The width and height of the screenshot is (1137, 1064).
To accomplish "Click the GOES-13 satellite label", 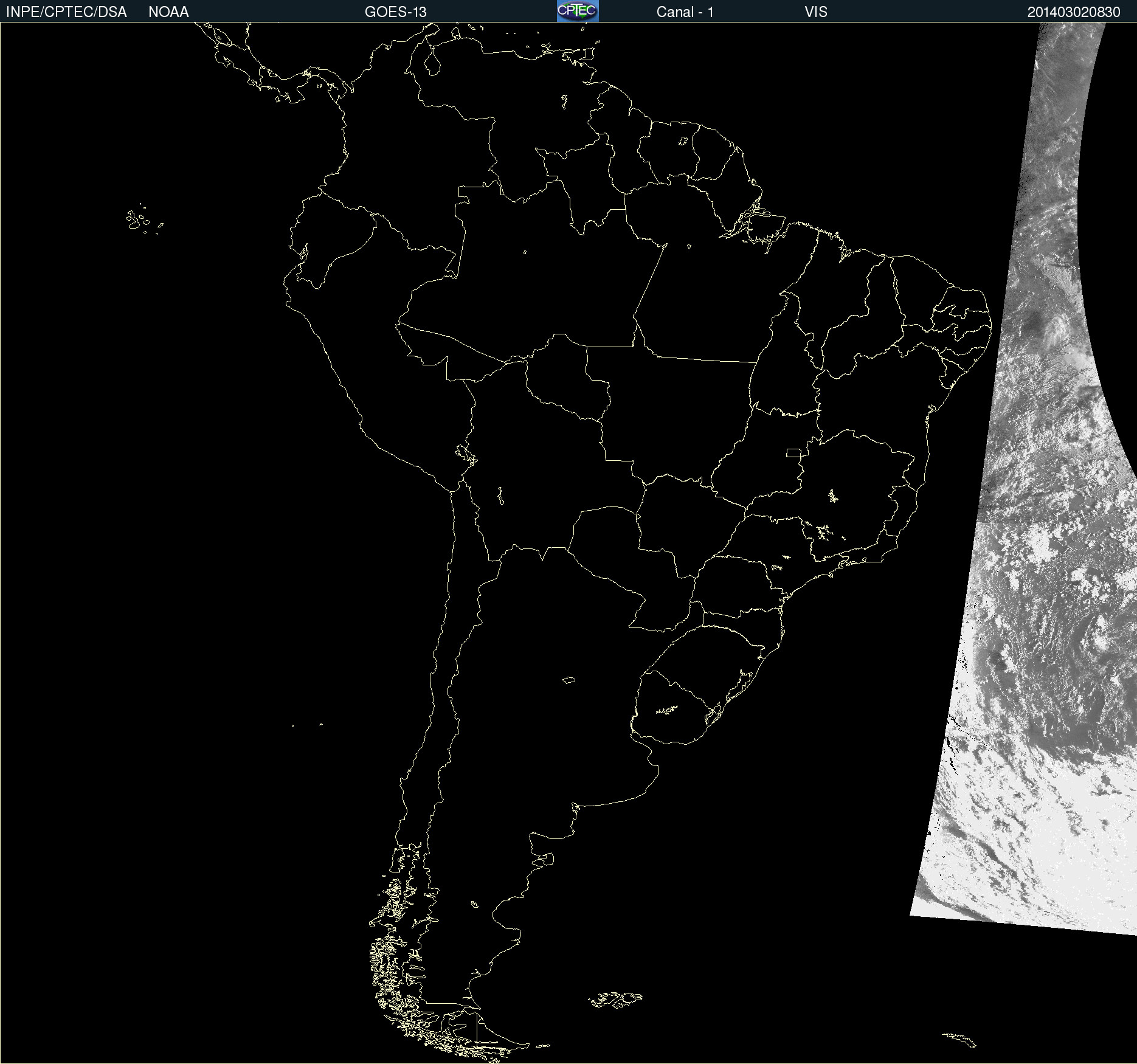I will [395, 12].
